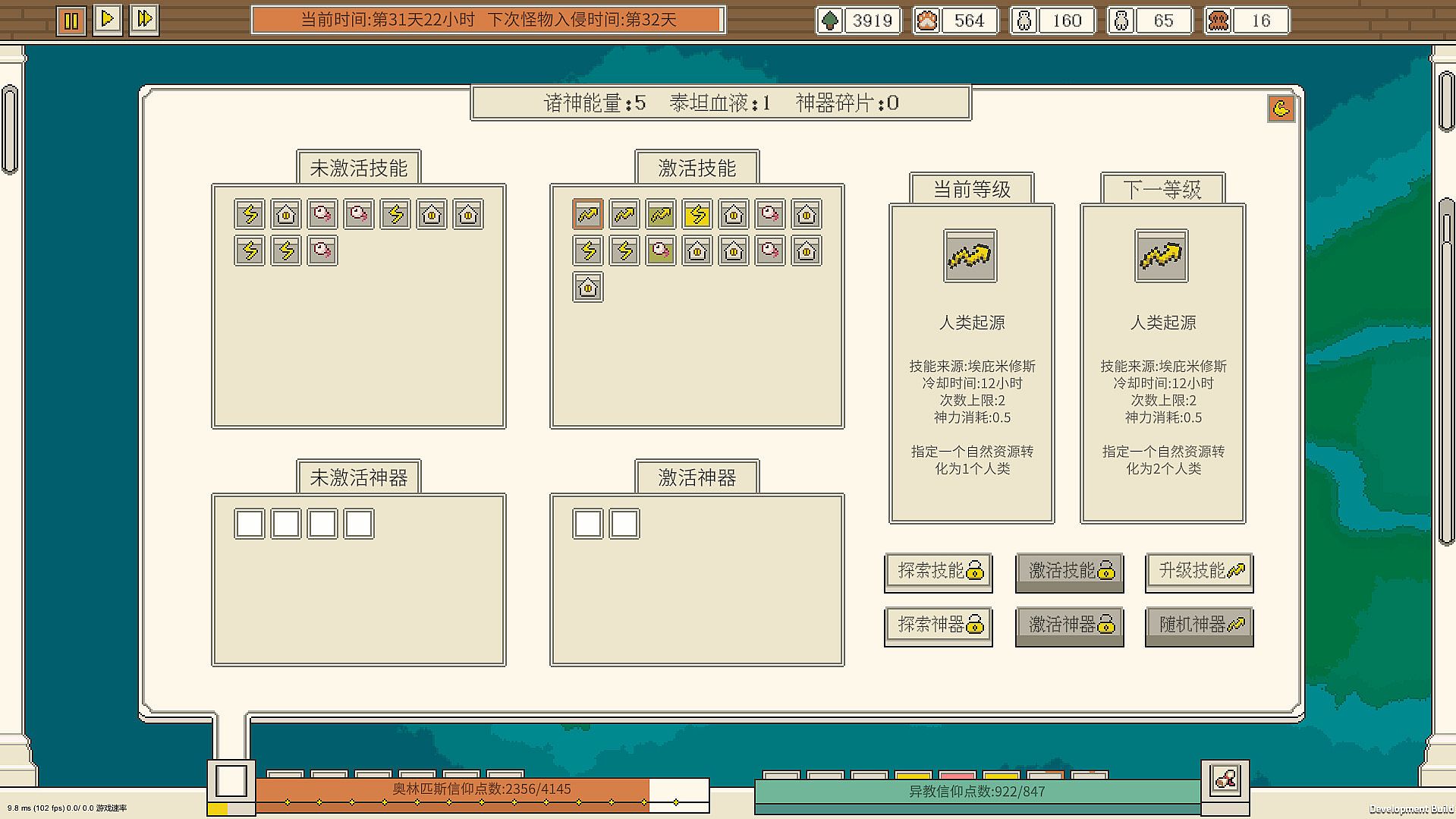The height and width of the screenshot is (819, 1456).
Task: Select pink creature skill in 激活技能 first row
Action: pyautogui.click(x=770, y=215)
